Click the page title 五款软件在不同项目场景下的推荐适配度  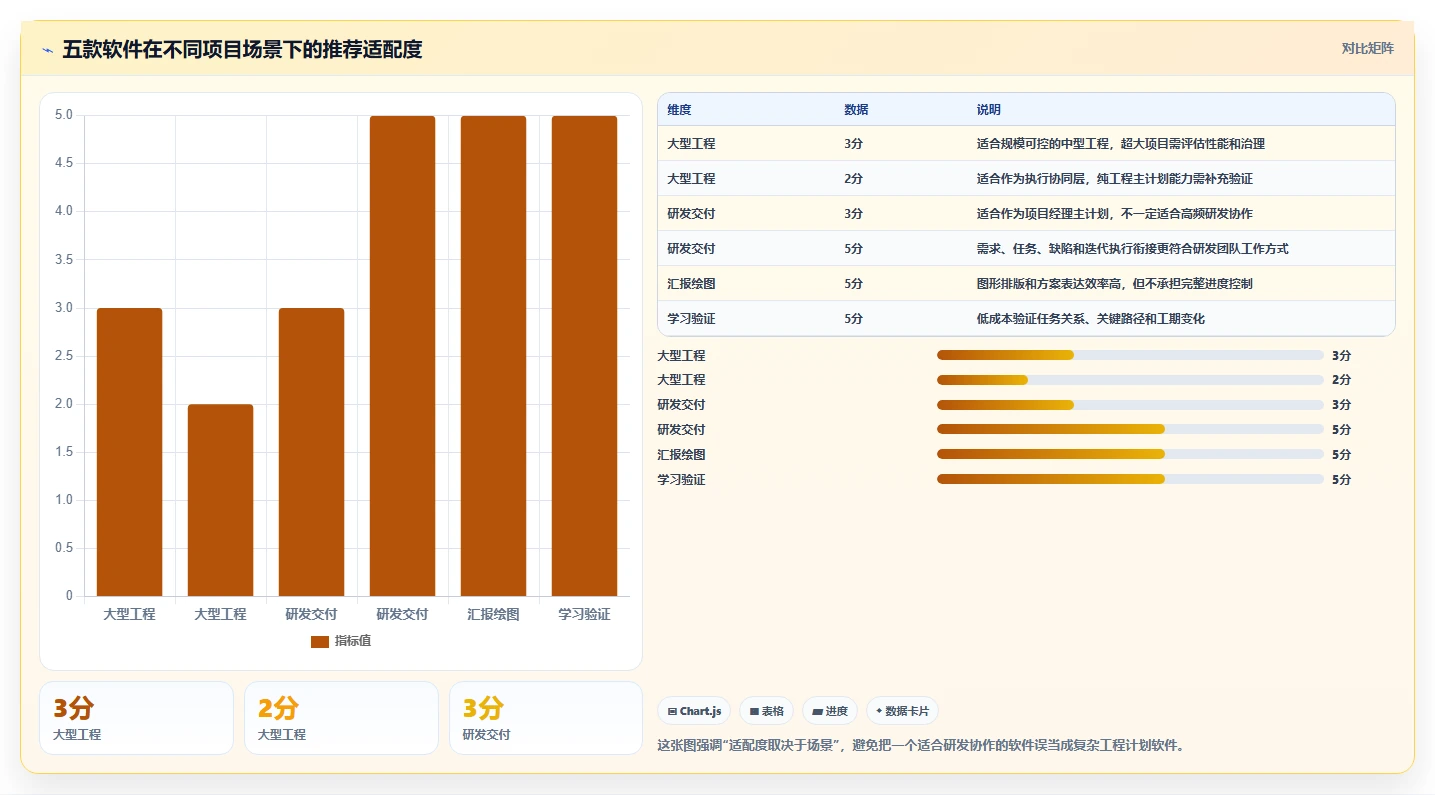[242, 50]
